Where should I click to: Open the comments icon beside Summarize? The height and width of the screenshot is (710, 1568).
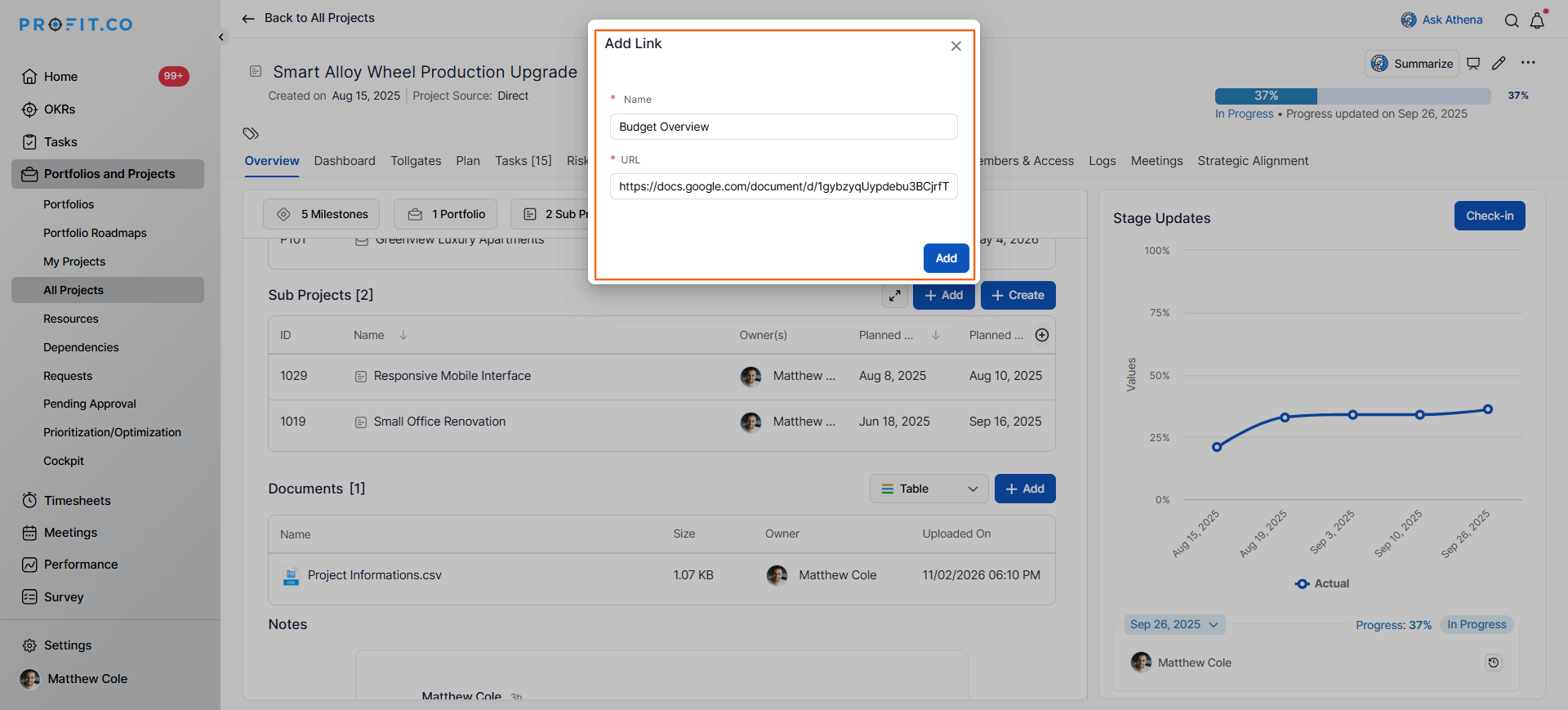pyautogui.click(x=1473, y=64)
